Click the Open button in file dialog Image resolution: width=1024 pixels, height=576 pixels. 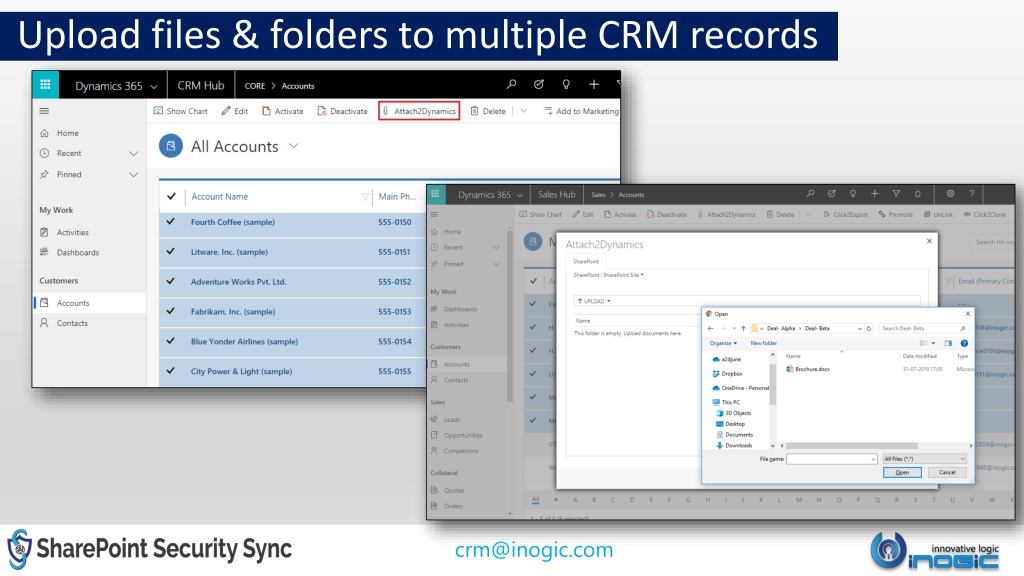point(902,472)
